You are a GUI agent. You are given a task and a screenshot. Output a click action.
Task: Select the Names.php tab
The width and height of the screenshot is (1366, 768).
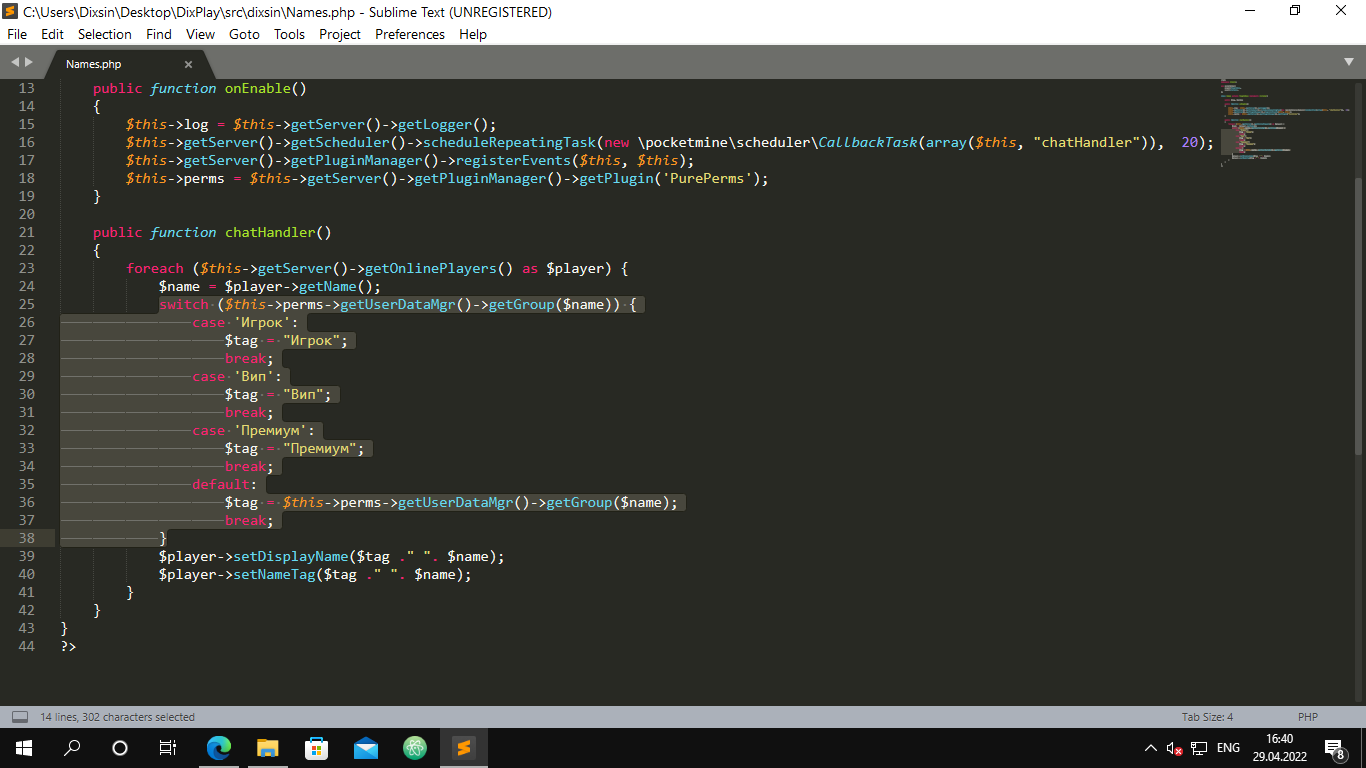94,64
